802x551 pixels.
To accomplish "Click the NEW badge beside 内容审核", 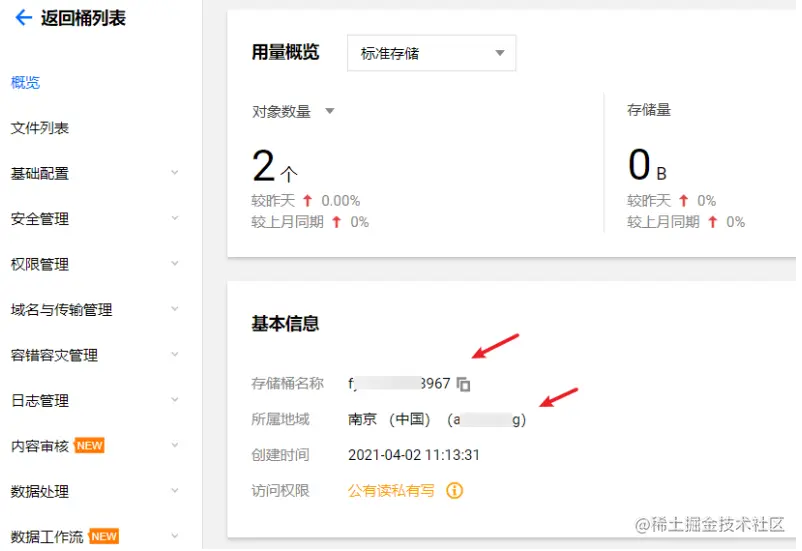I will pos(90,446).
